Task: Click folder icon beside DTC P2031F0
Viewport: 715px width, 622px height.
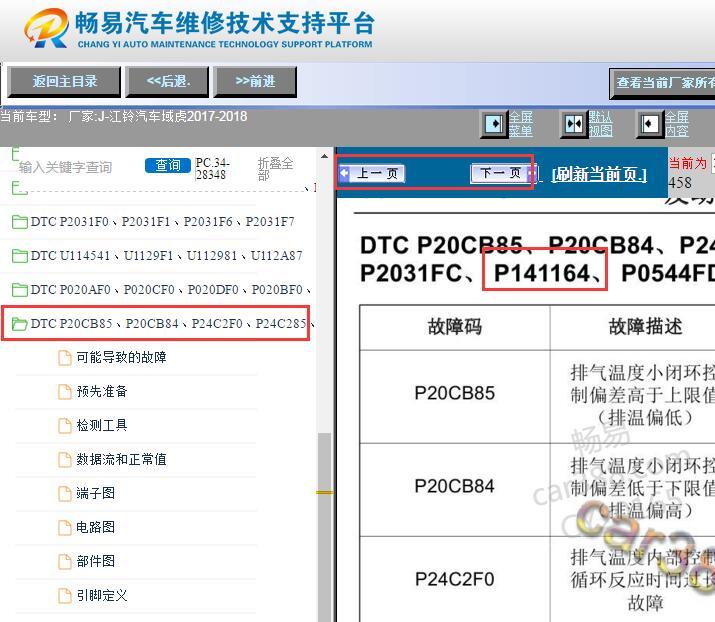Action: pos(19,222)
